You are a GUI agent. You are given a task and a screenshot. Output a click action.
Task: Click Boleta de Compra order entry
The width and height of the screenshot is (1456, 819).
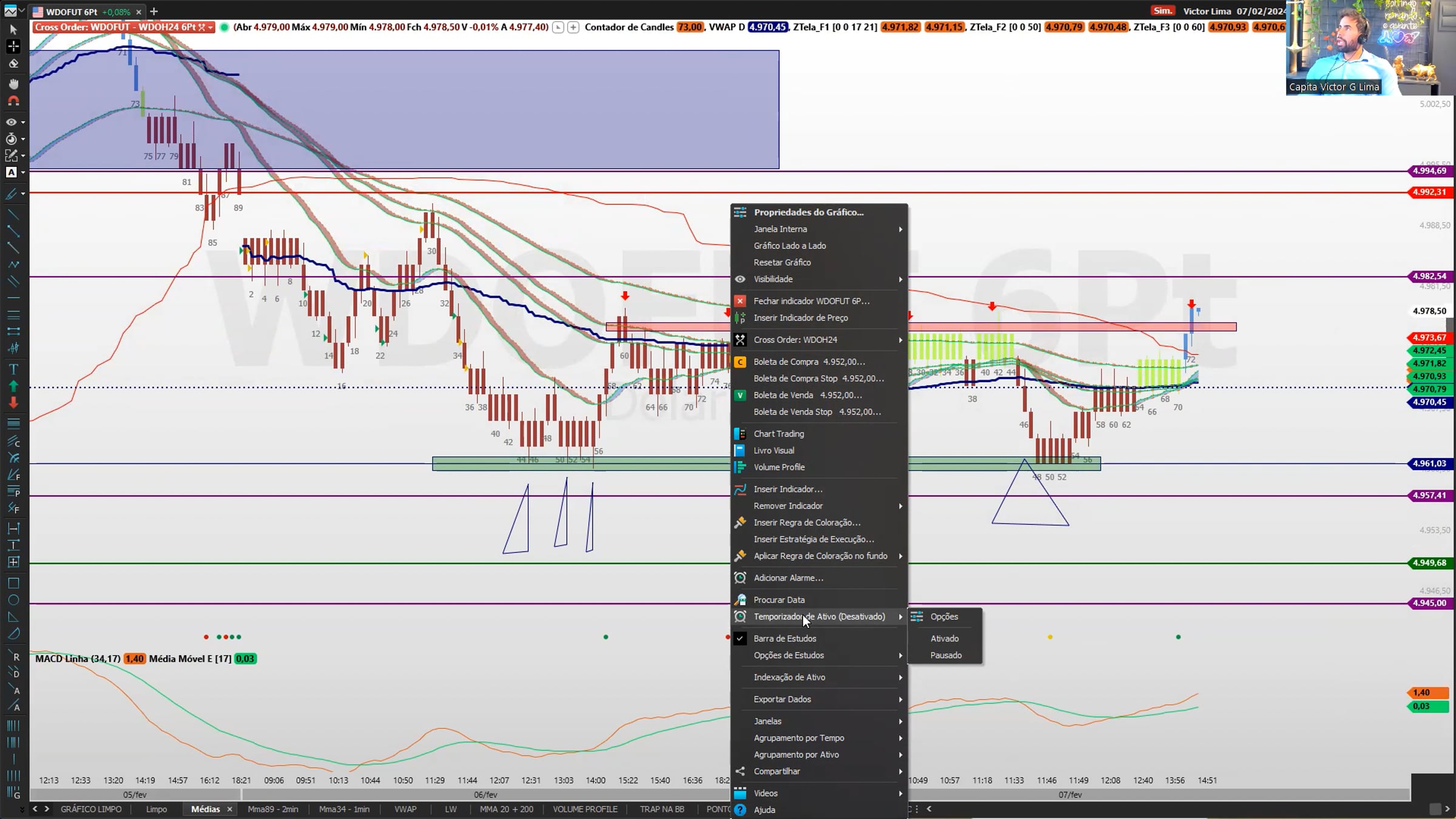tap(809, 362)
